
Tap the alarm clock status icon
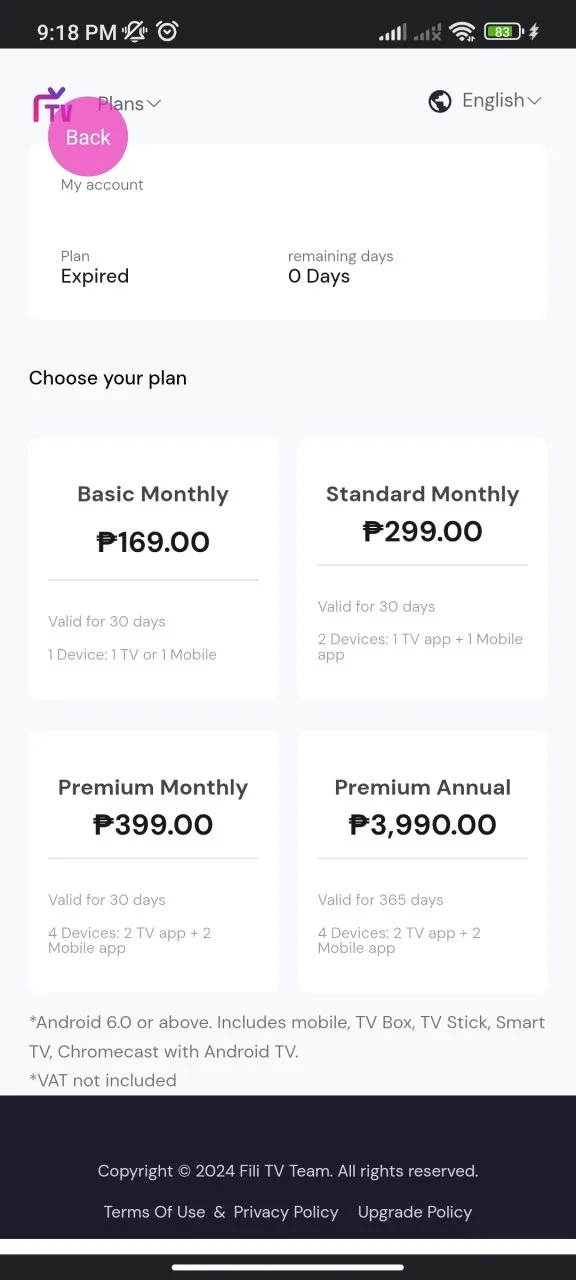[167, 32]
